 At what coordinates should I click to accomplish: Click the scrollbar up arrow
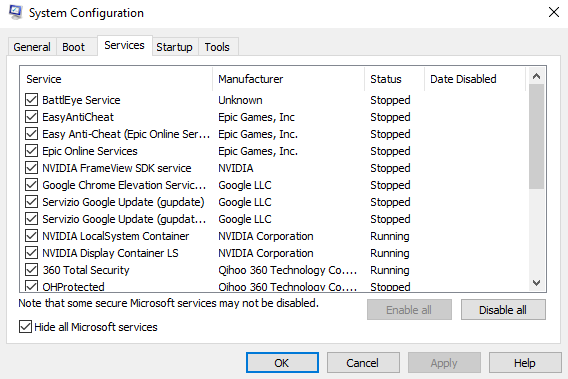coord(536,76)
